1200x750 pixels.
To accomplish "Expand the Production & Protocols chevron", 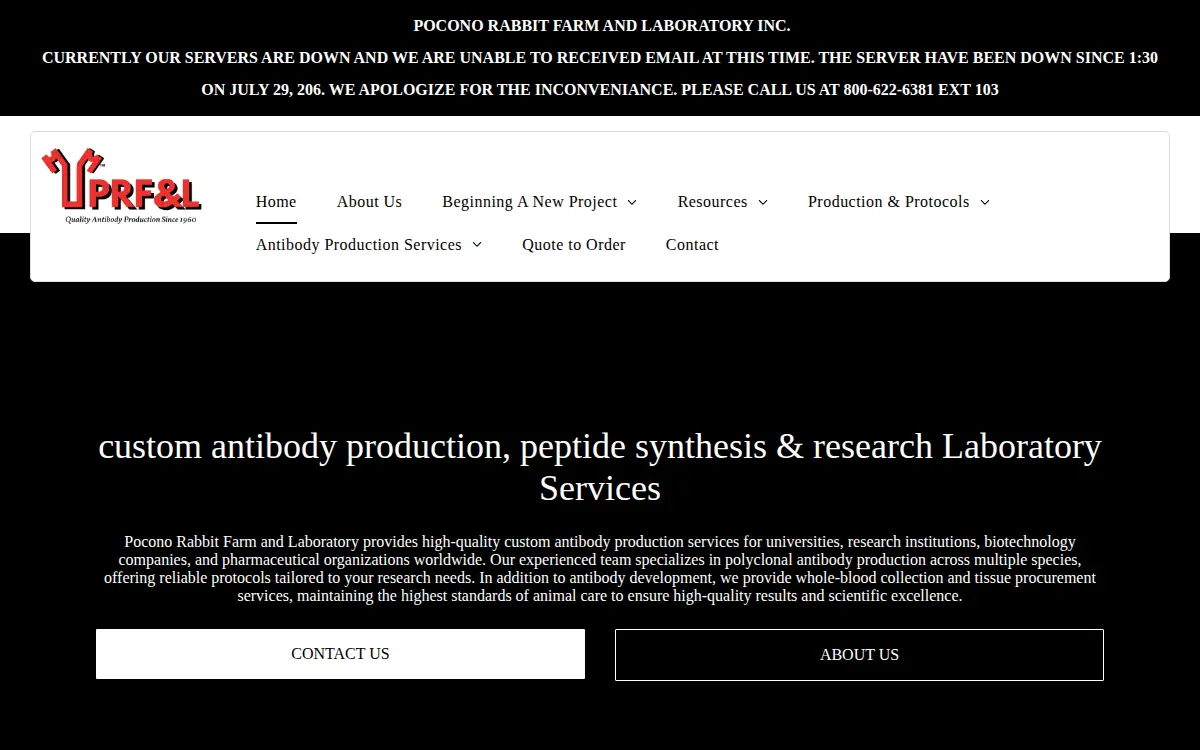I will coord(985,203).
